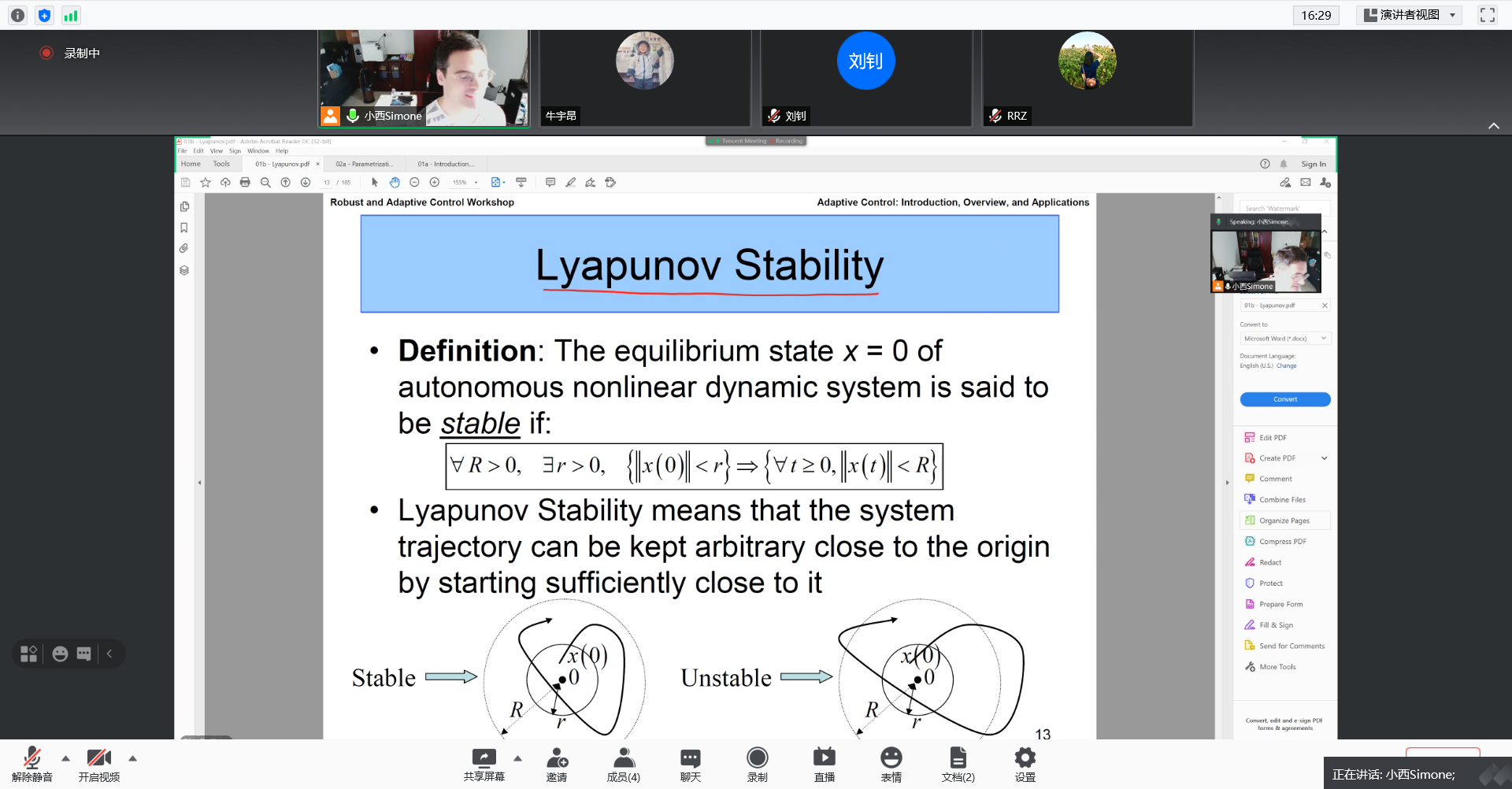Open the 表情 reactions icon in bottom toolbar
1512x789 pixels.
tap(891, 764)
